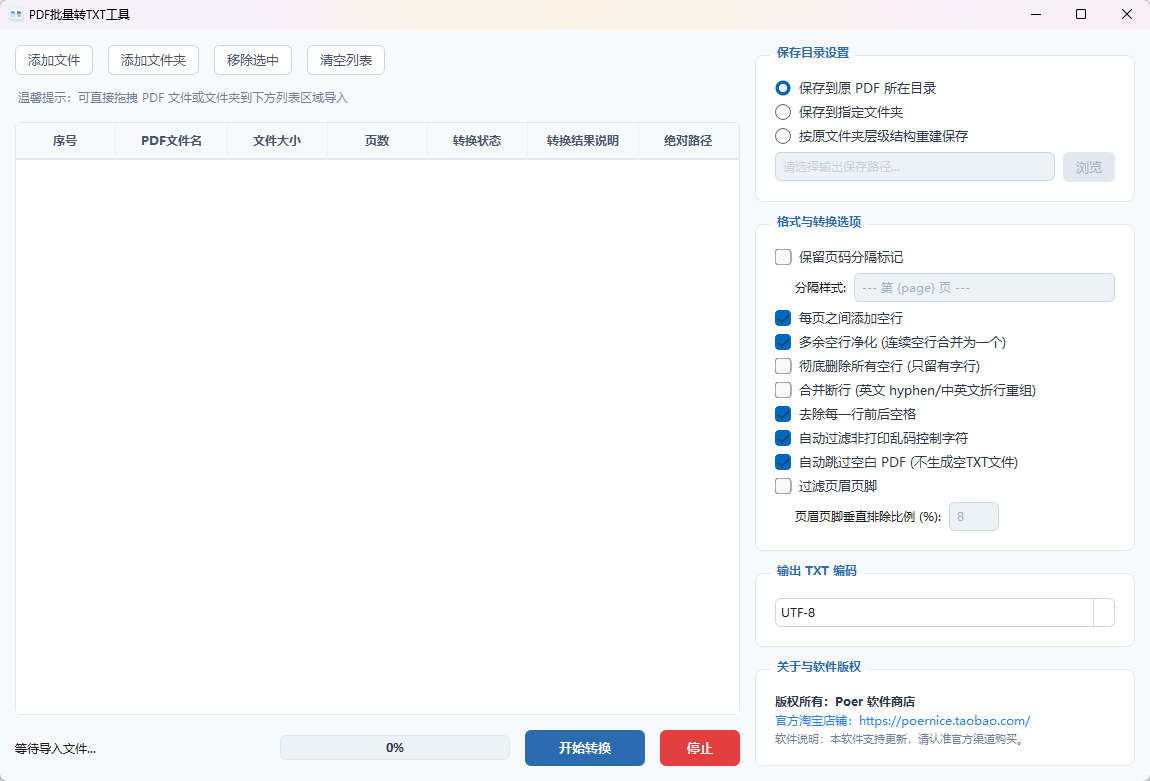Click the 页眉页脚垂直排除比例 value field
This screenshot has width=1150, height=781.
point(973,516)
